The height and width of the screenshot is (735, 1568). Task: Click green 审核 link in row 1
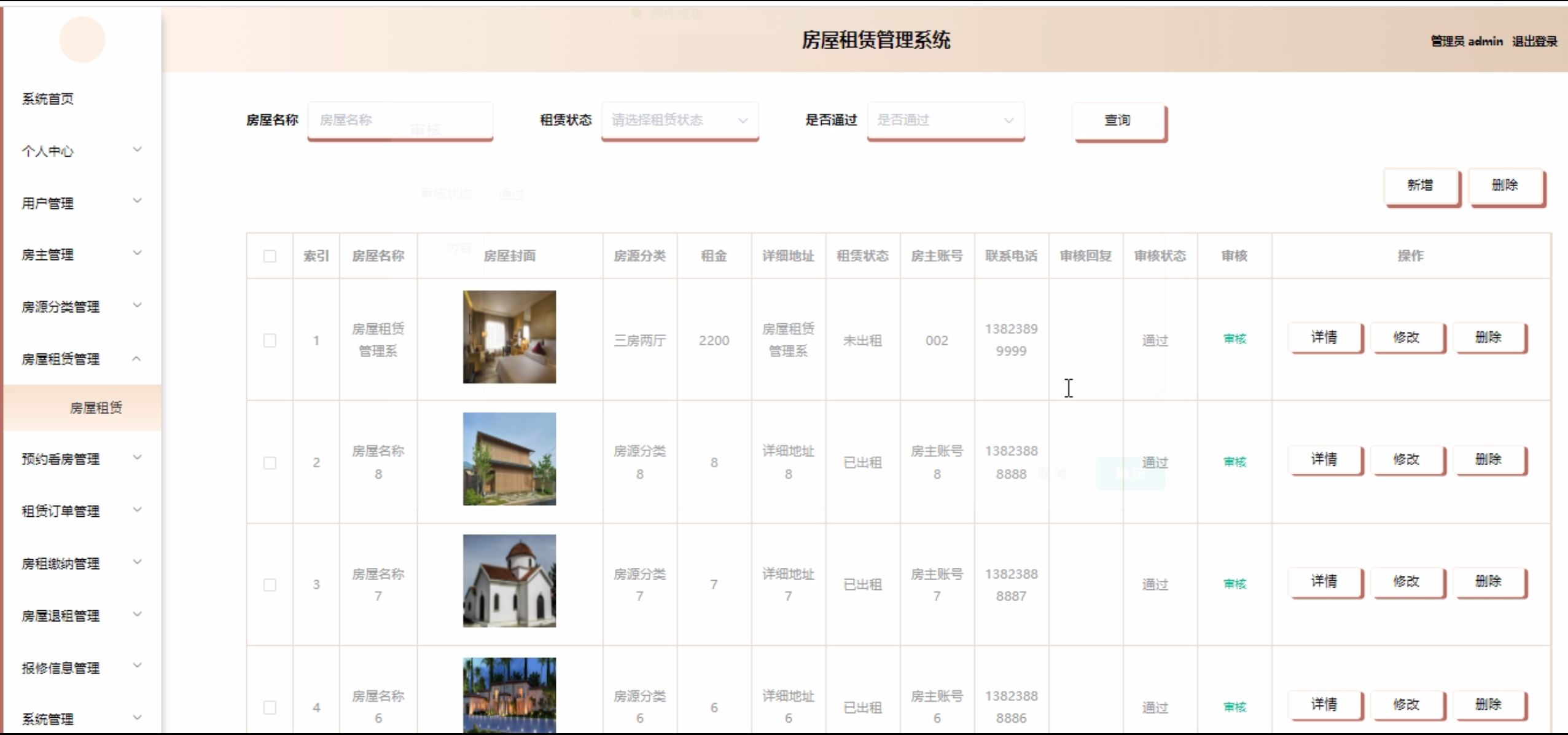1234,339
